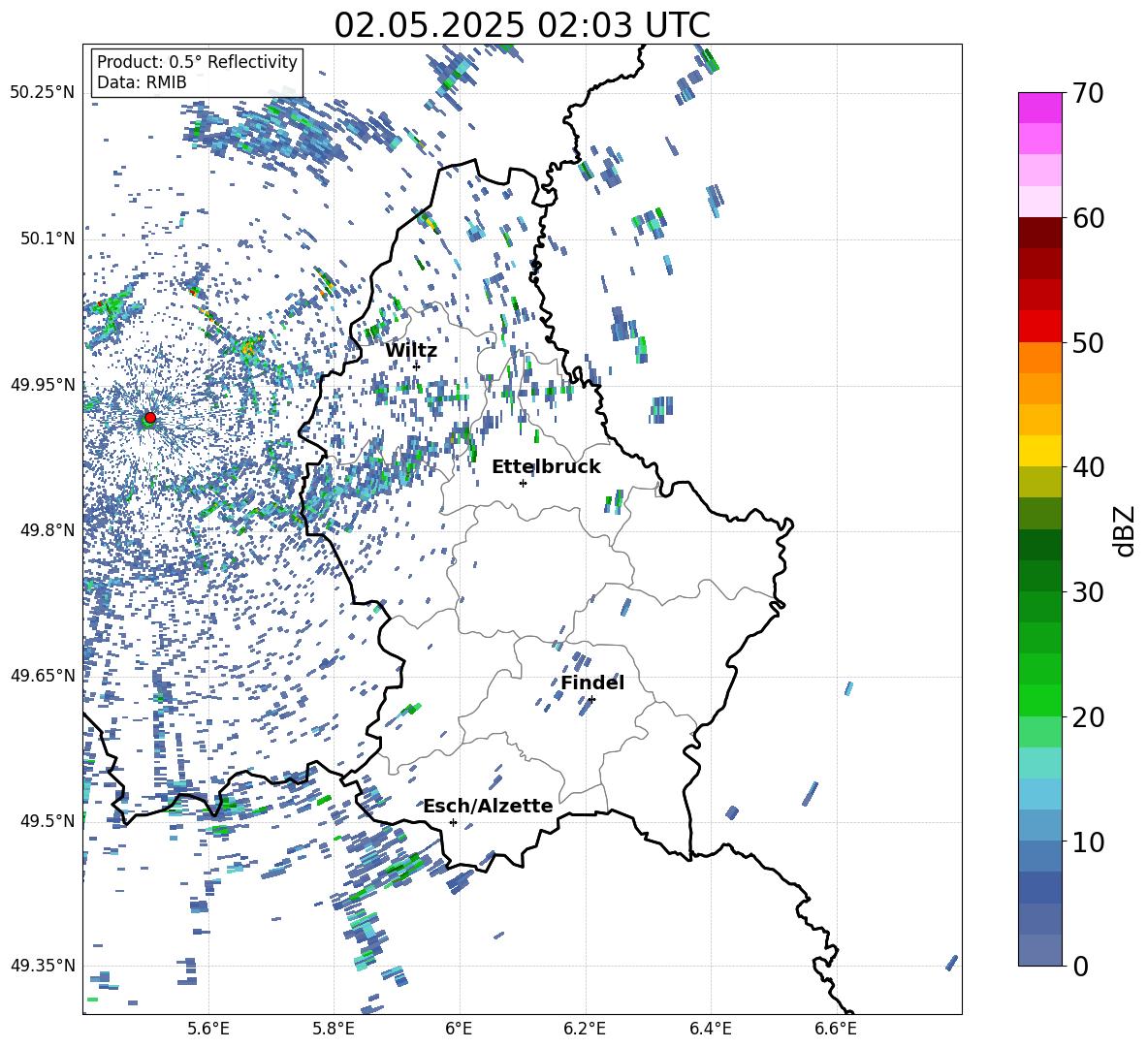The height and width of the screenshot is (1048, 1148).
Task: Click the Findel city label
Action: [592, 683]
